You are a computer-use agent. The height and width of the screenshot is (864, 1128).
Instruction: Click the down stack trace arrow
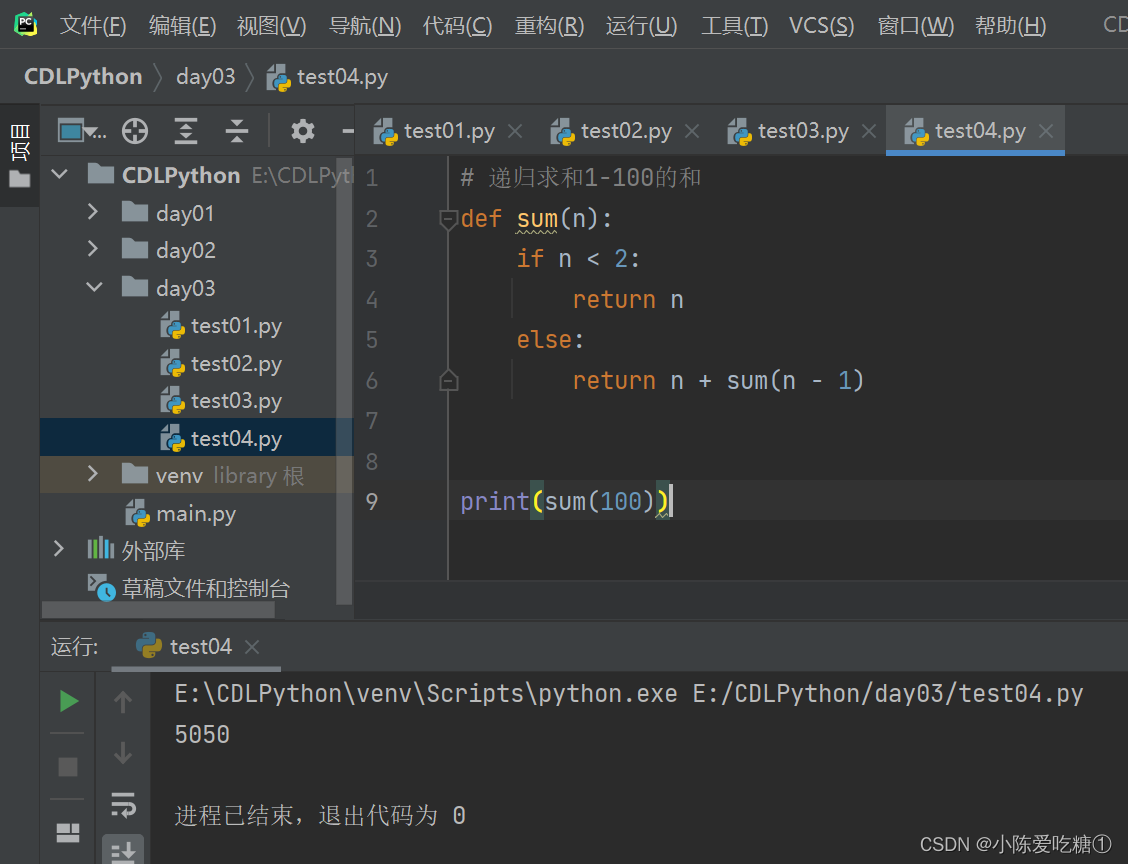pos(123,752)
